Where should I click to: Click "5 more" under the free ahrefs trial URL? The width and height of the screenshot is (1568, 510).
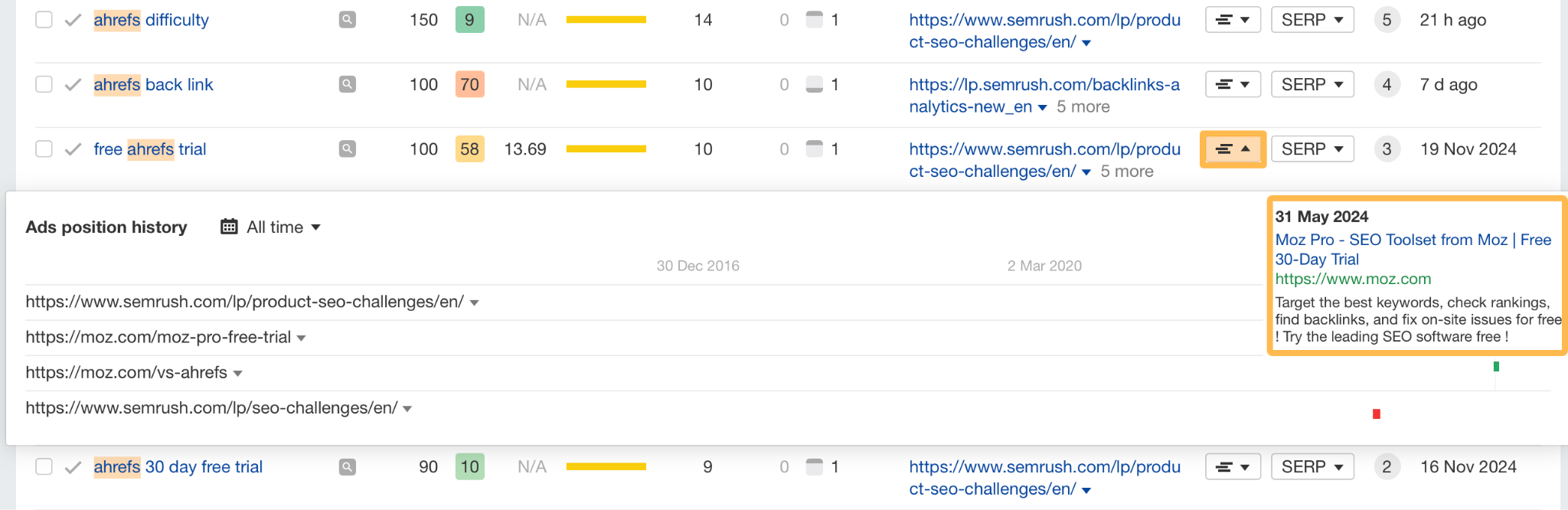[1126, 171]
